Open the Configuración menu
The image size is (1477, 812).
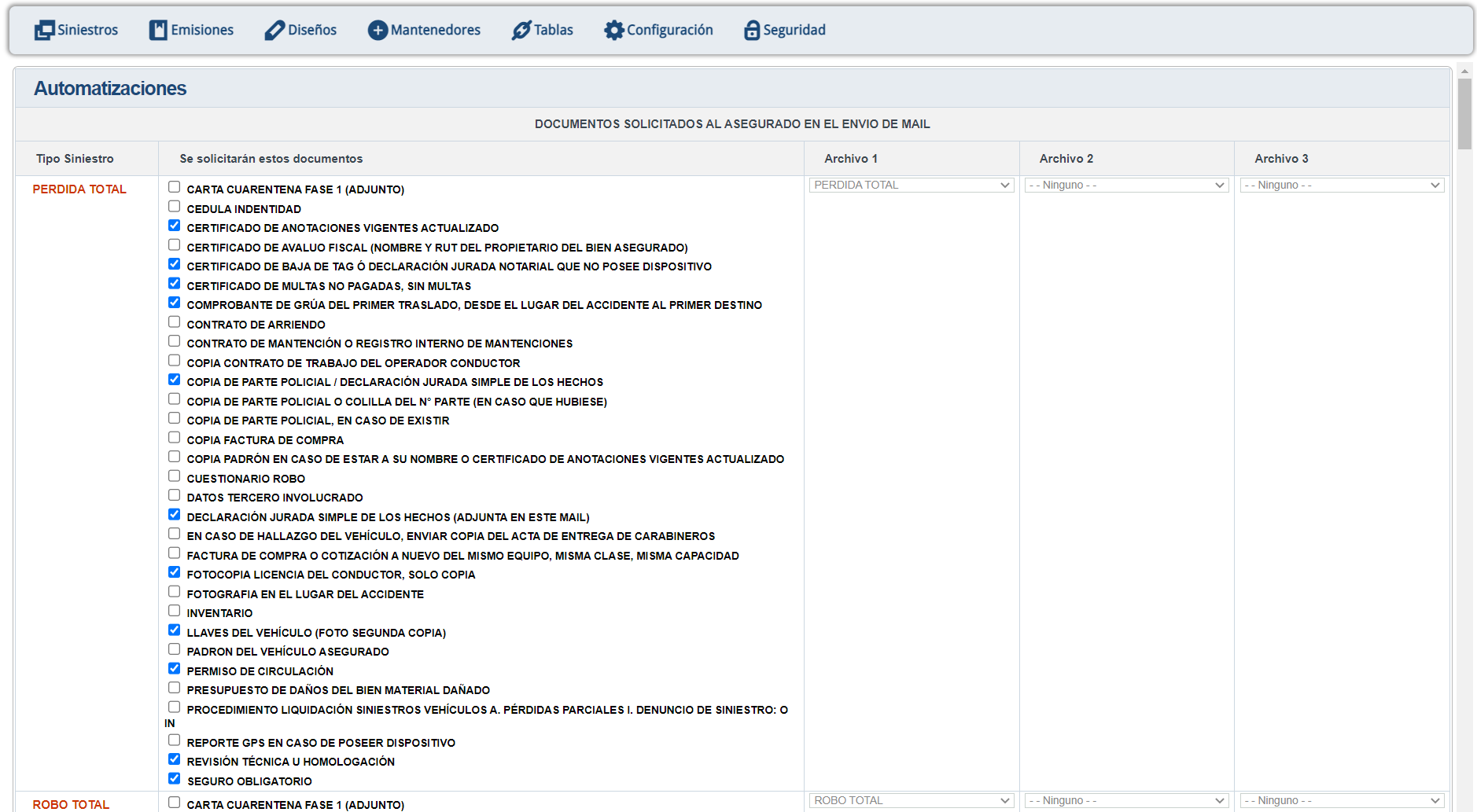669,30
